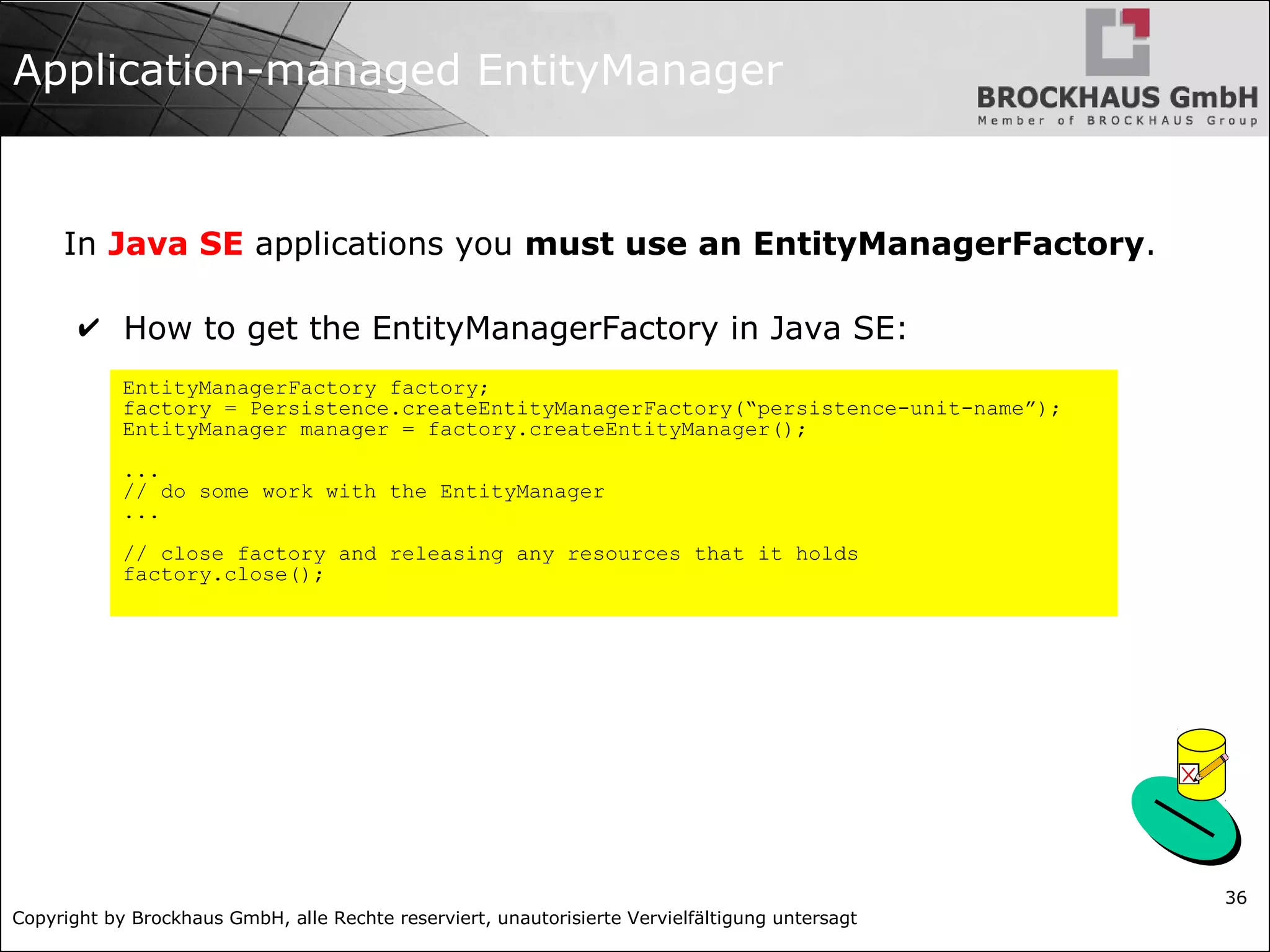Click the slide number 36
Image resolution: width=1270 pixels, height=952 pixels.
[x=1236, y=897]
